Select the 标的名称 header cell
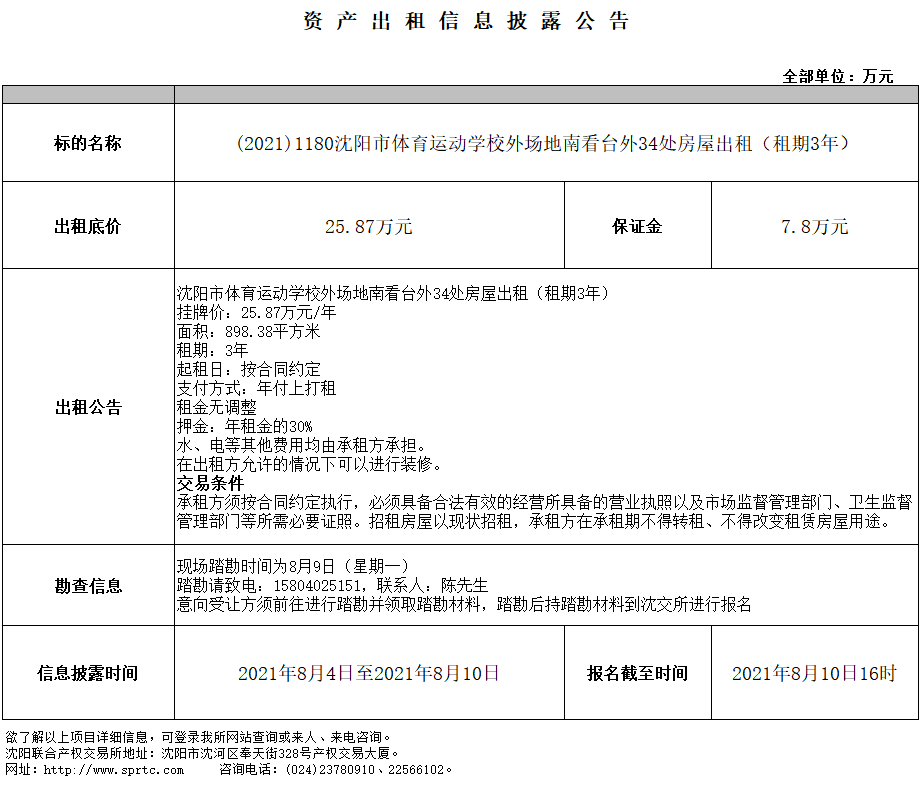919x787 pixels. tap(88, 143)
